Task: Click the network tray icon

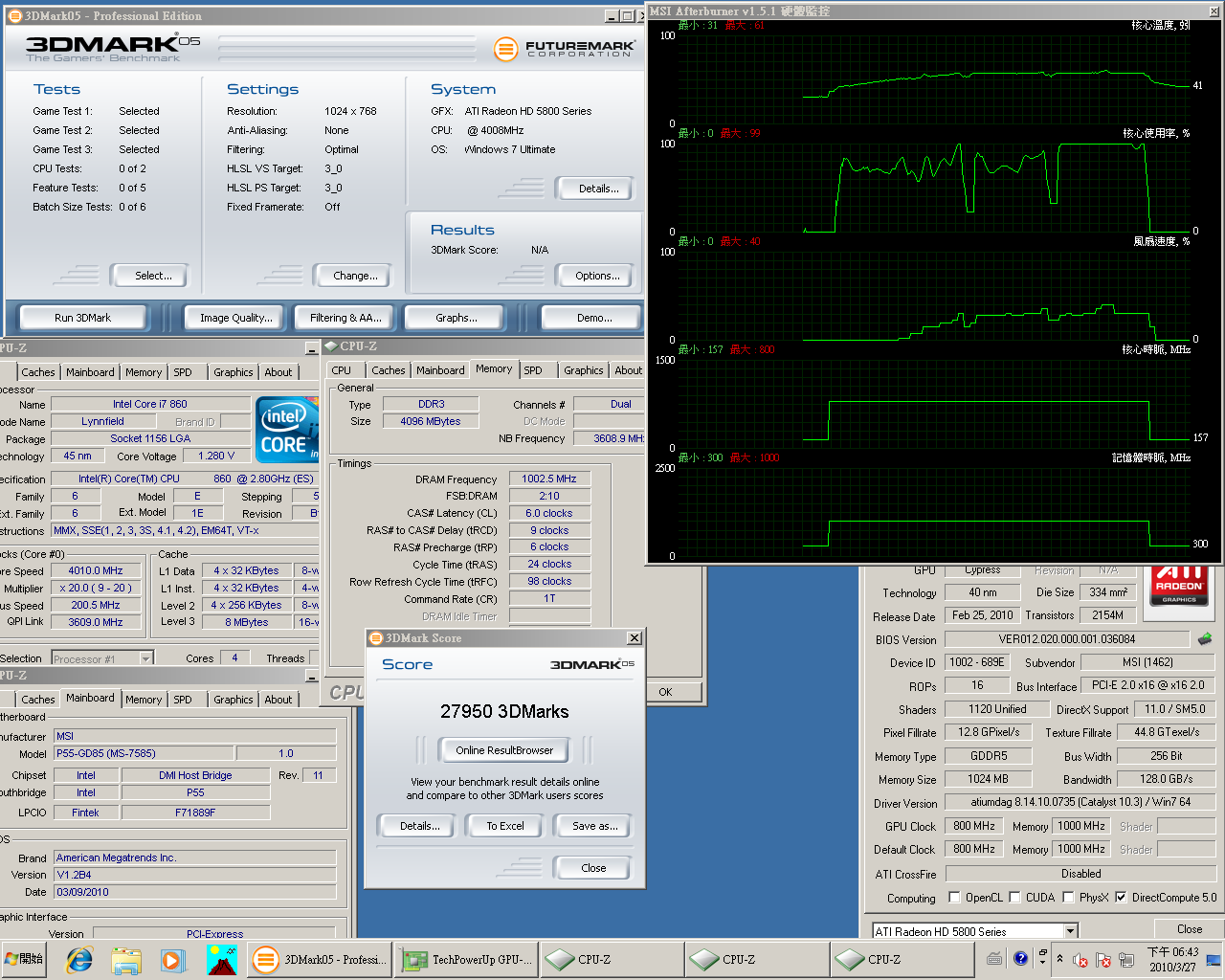Action: (1127, 960)
